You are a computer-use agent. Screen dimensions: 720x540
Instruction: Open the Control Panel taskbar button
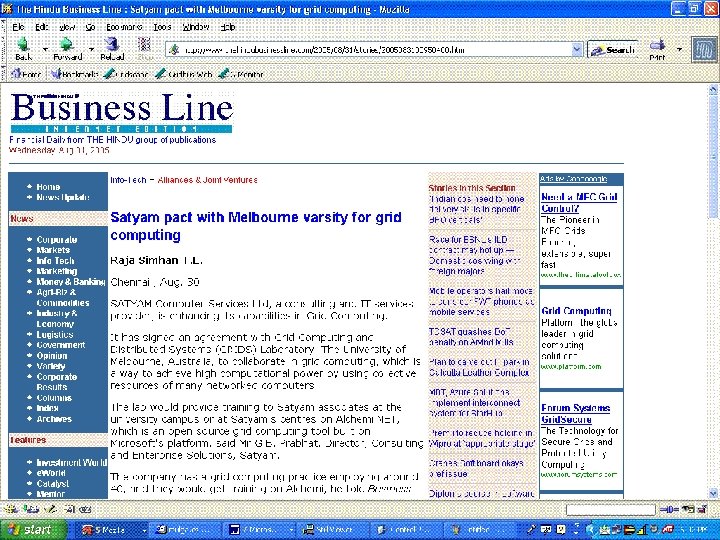click(x=404, y=530)
